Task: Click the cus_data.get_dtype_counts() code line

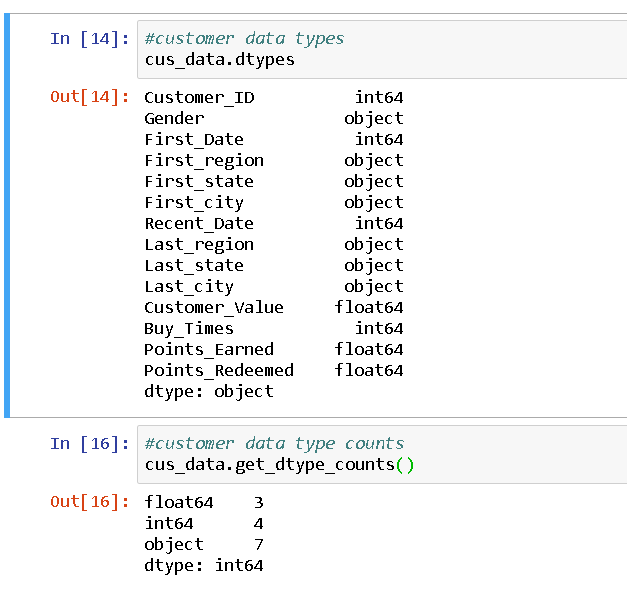Action: [x=279, y=465]
